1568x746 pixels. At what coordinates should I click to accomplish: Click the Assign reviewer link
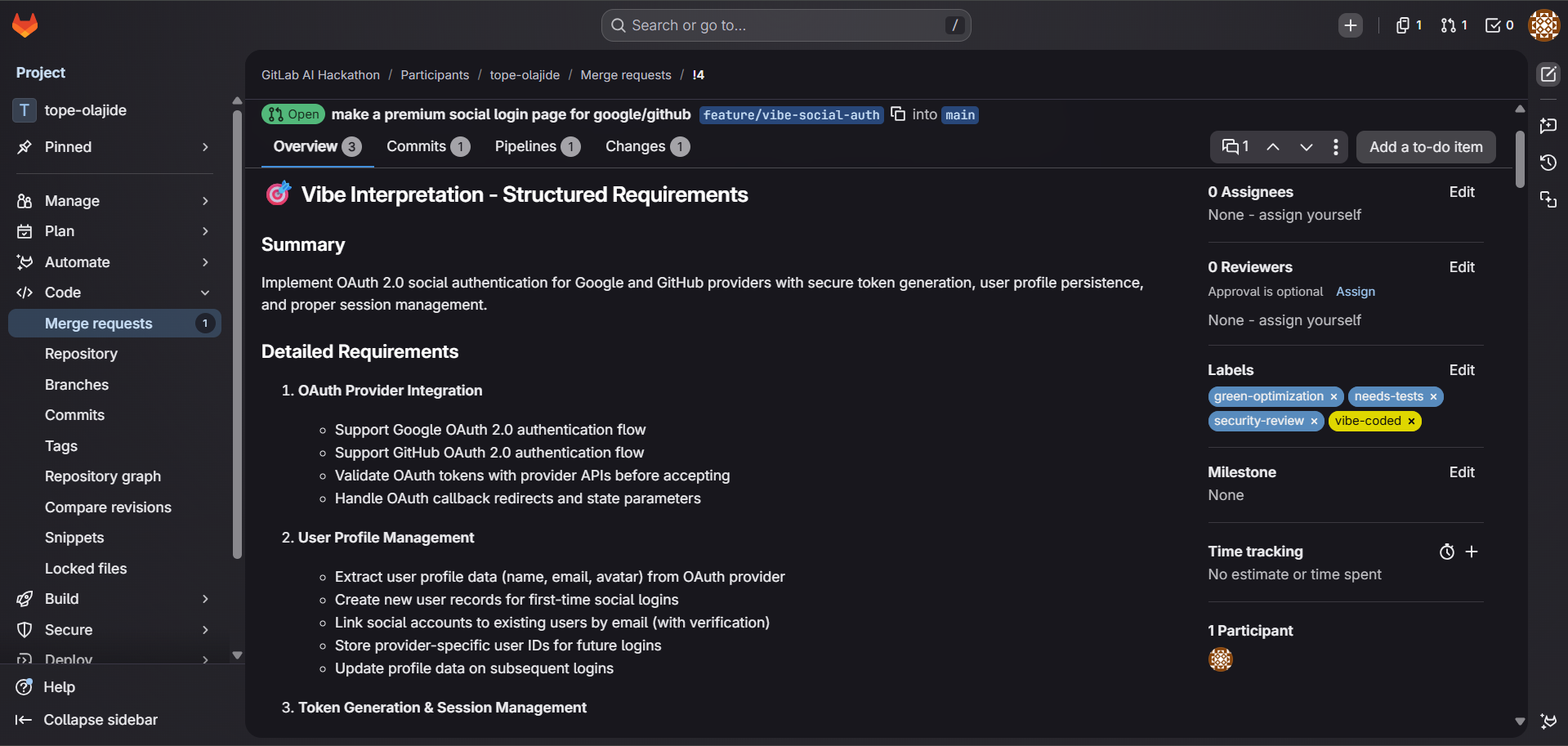pos(1356,292)
